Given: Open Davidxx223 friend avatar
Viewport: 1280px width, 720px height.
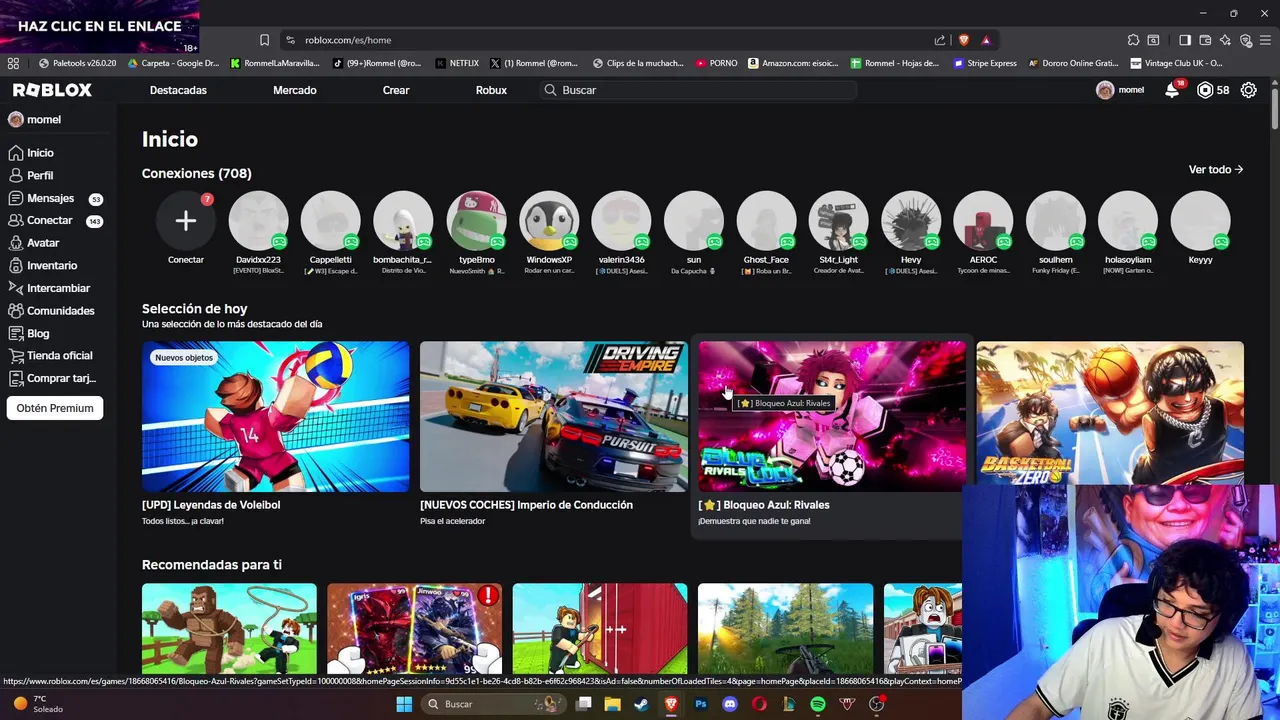Looking at the screenshot, I should (x=258, y=221).
